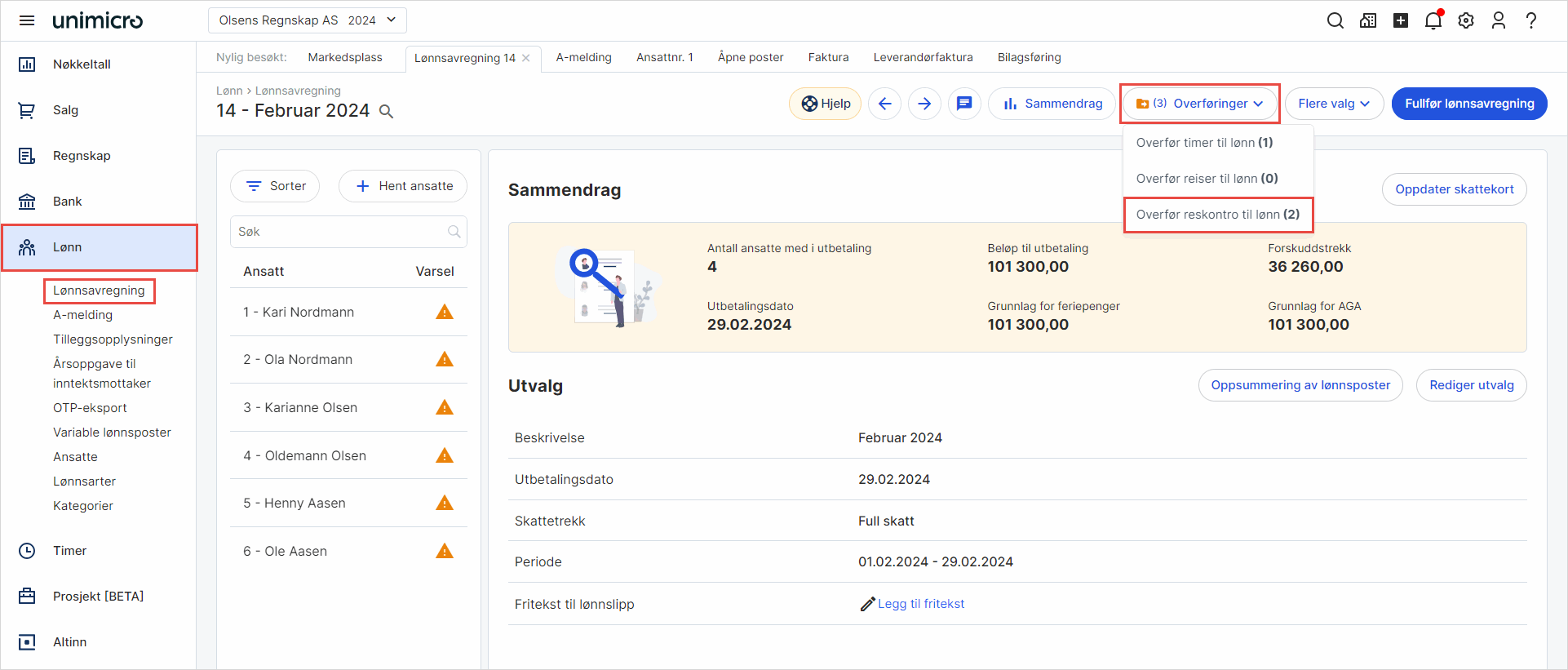Go to next payroll run arrow
Image resolution: width=1568 pixels, height=670 pixels.
(x=924, y=104)
